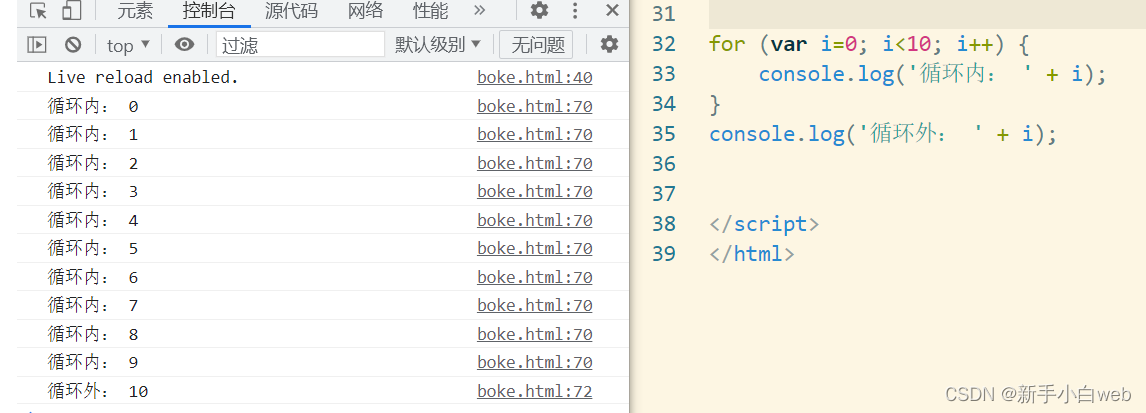Toggle the device toolbar icon

point(72,11)
